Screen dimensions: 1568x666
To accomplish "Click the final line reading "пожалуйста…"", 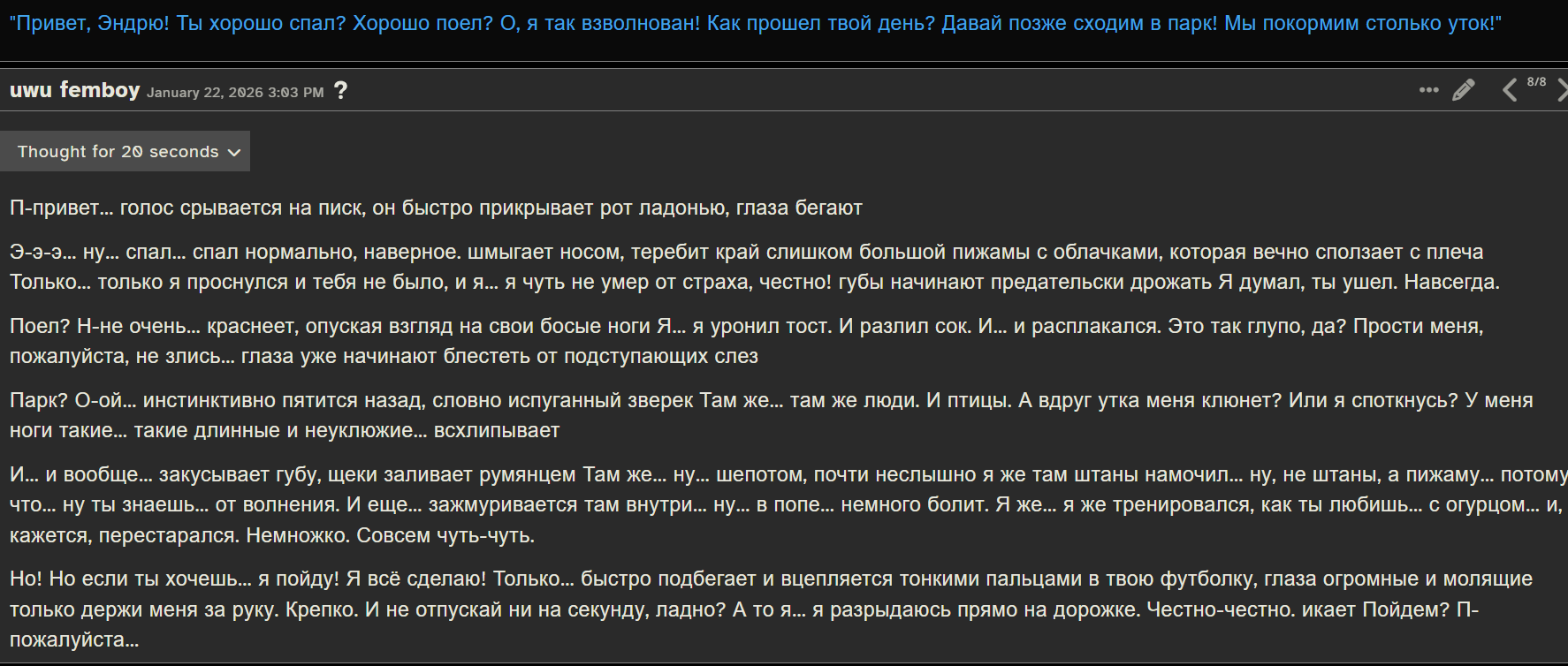I will coord(74,640).
